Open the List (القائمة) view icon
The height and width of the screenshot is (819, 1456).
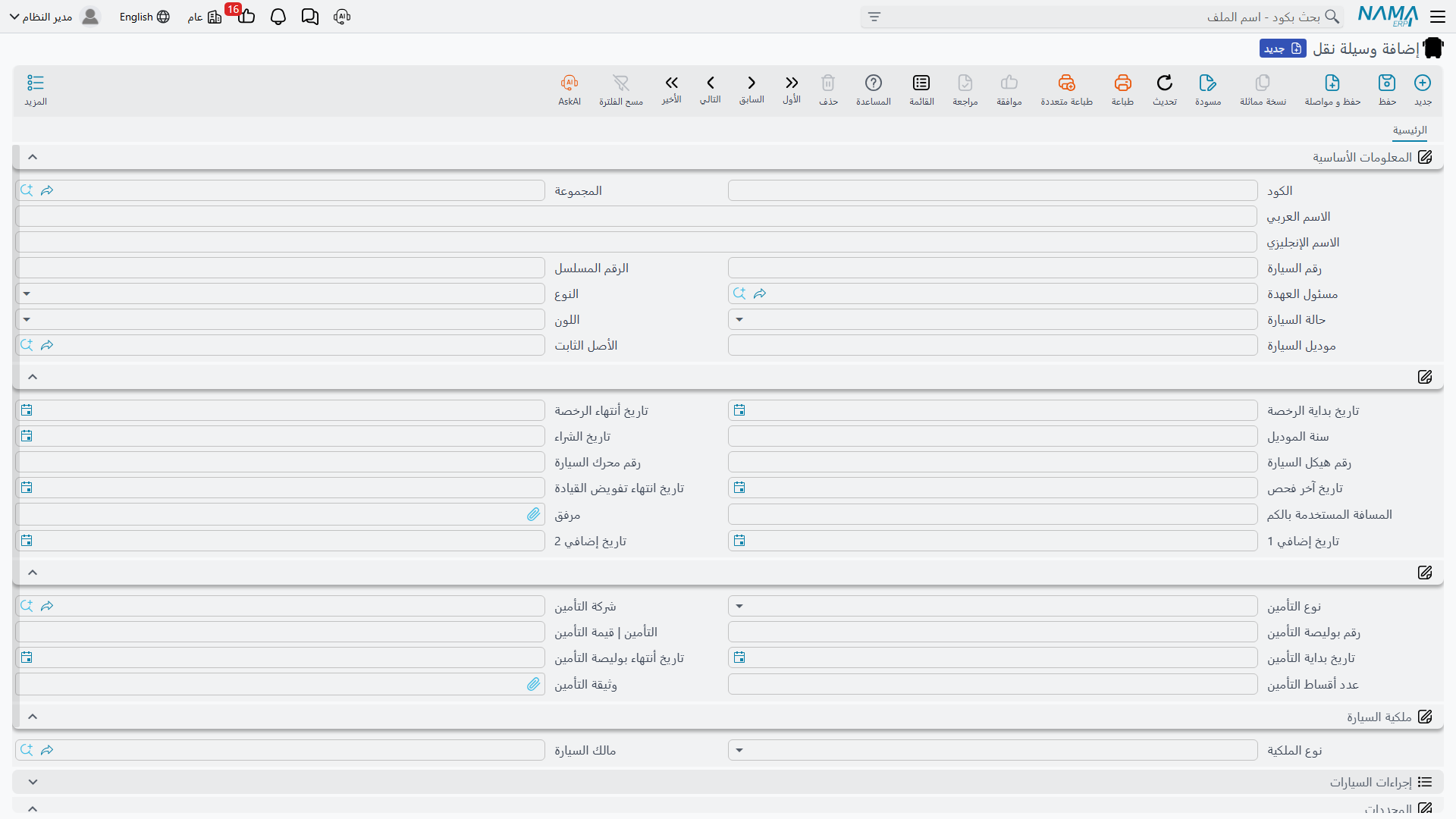point(921,83)
